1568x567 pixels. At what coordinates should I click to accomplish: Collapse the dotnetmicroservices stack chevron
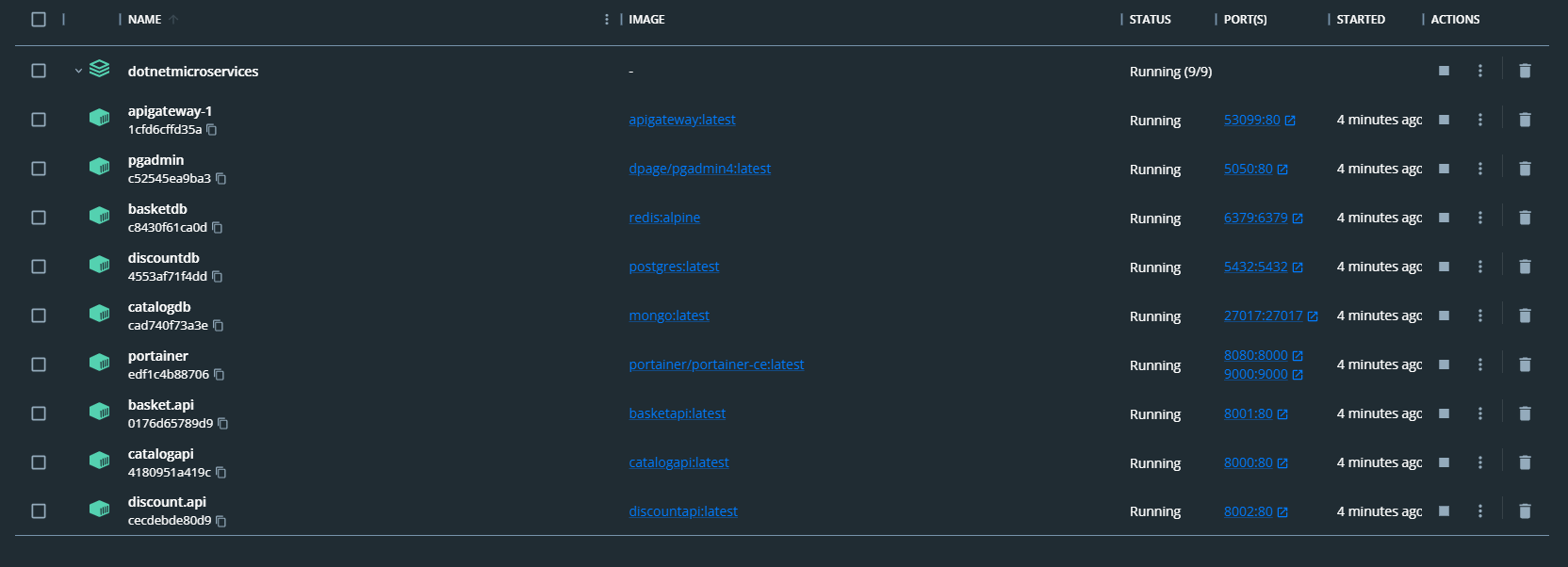click(x=78, y=71)
